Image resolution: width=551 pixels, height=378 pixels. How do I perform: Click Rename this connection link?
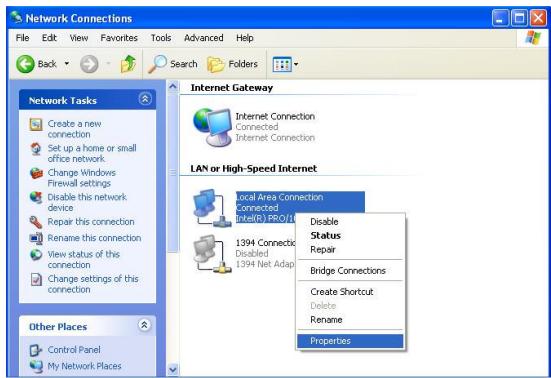click(x=94, y=238)
